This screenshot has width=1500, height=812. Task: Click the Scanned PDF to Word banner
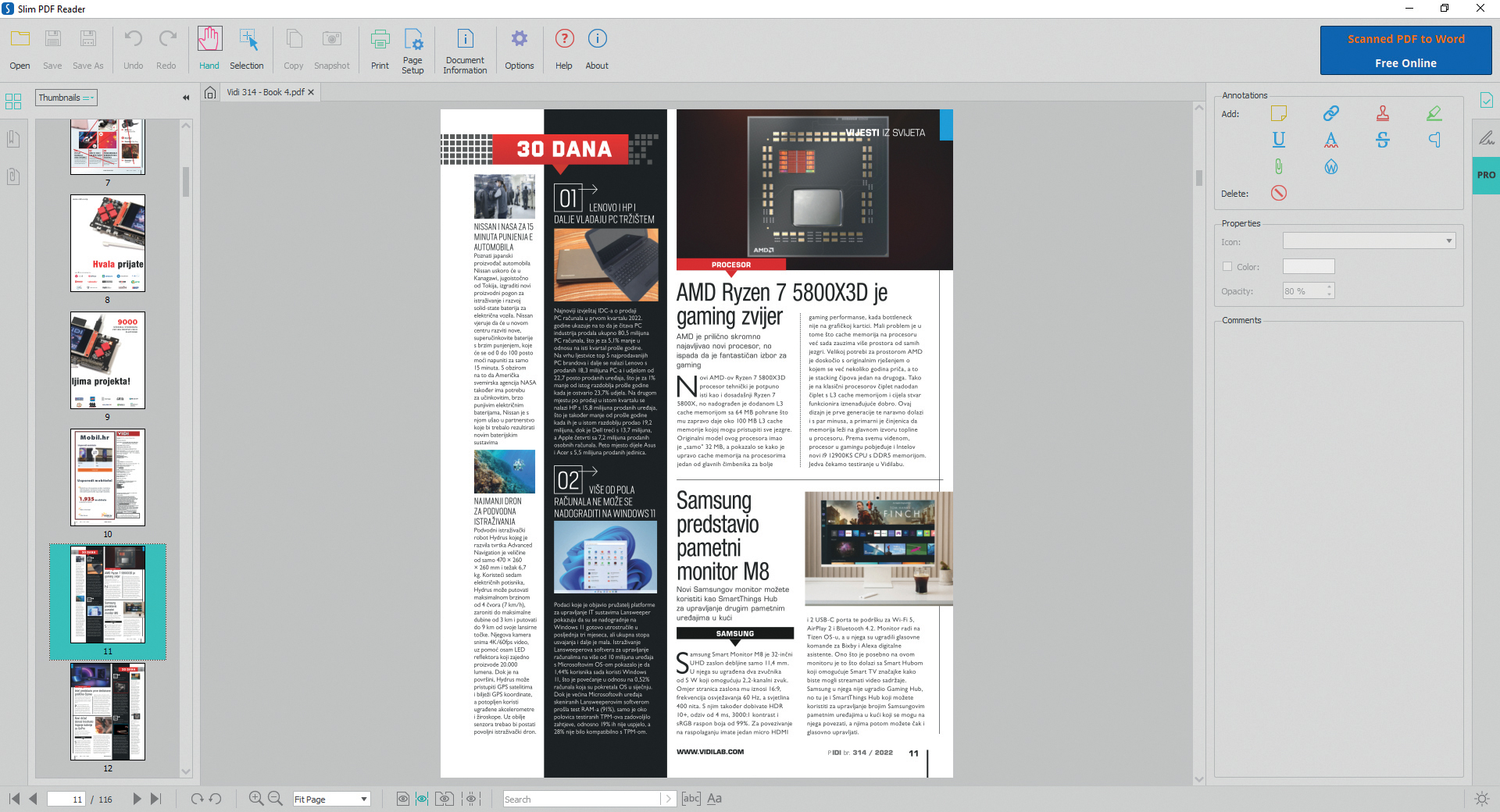1405,51
